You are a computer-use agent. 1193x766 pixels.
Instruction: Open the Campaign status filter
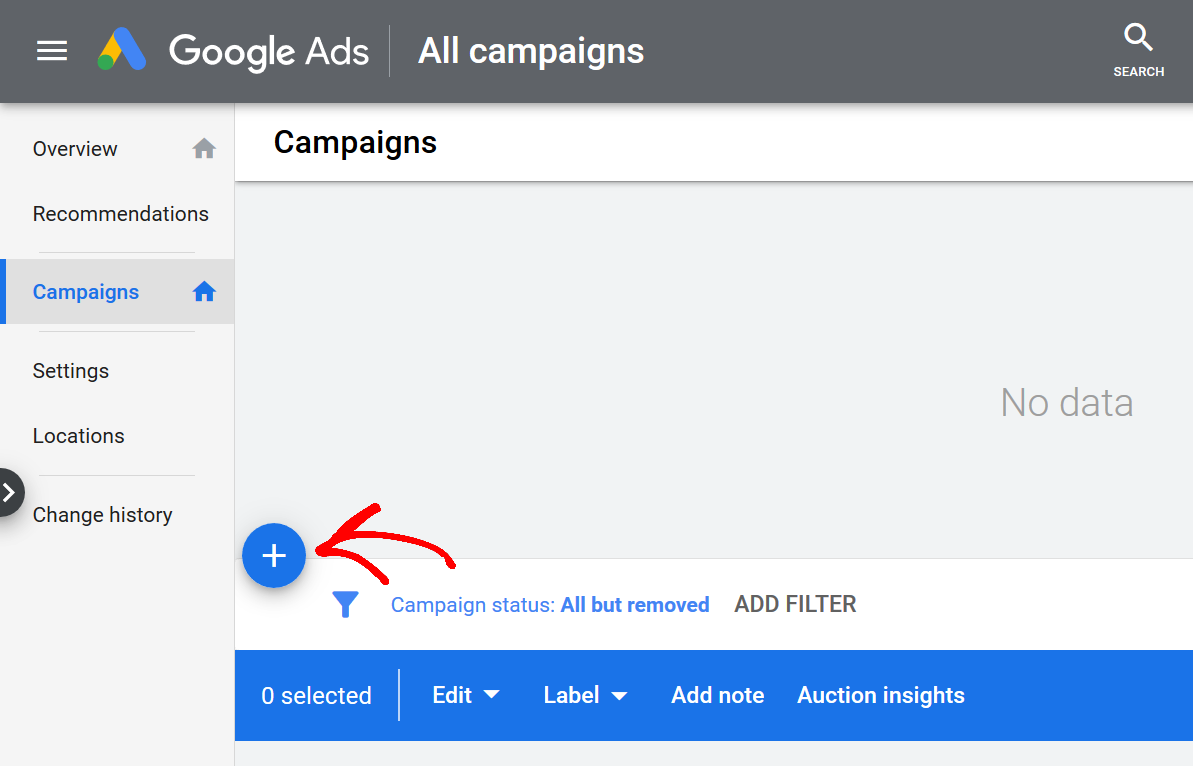(550, 604)
